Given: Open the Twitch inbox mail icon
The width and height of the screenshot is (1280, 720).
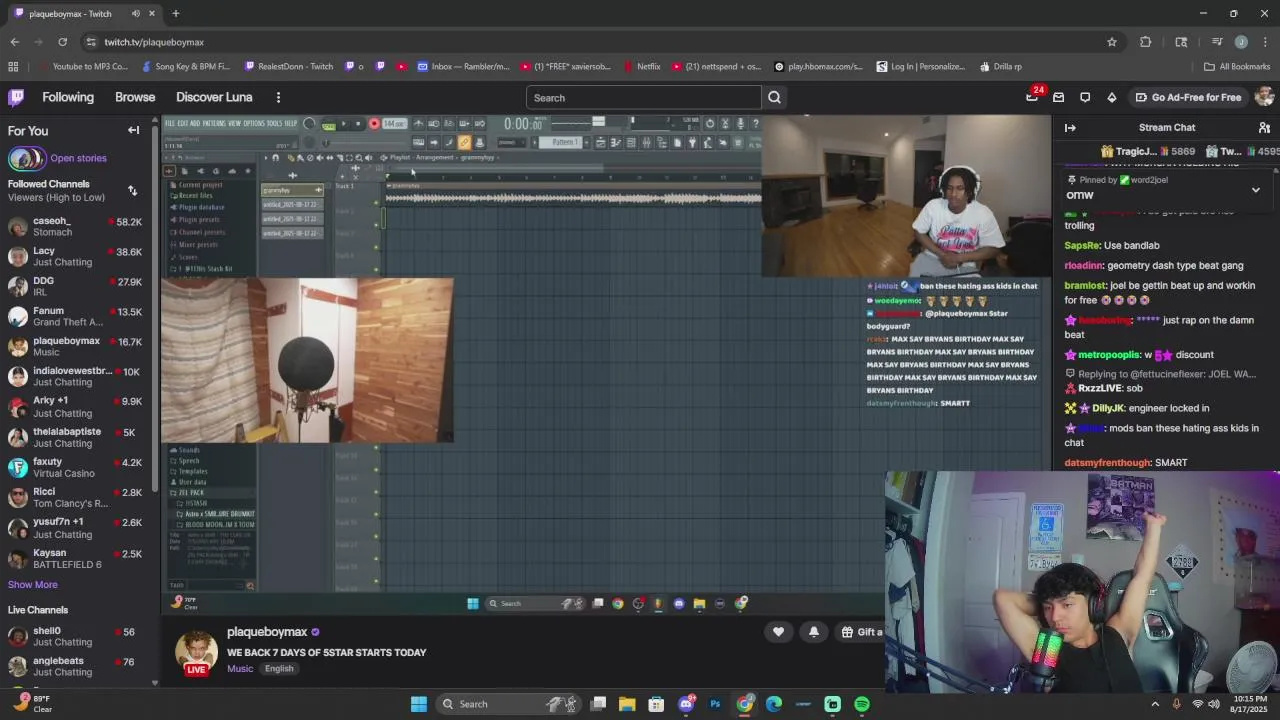Looking at the screenshot, I should tap(1058, 97).
